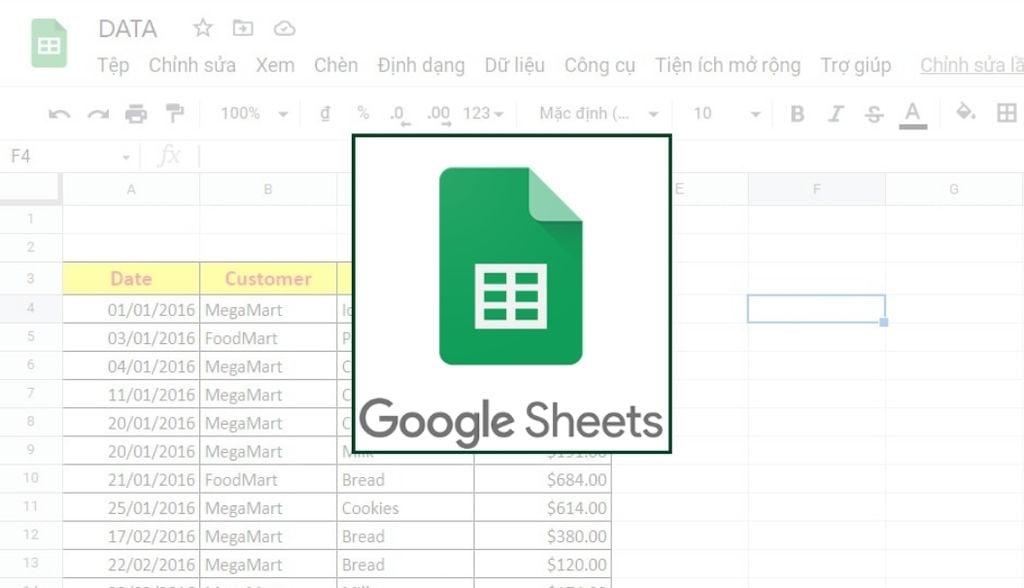Open the Chỉnh sửa menu

tap(192, 65)
